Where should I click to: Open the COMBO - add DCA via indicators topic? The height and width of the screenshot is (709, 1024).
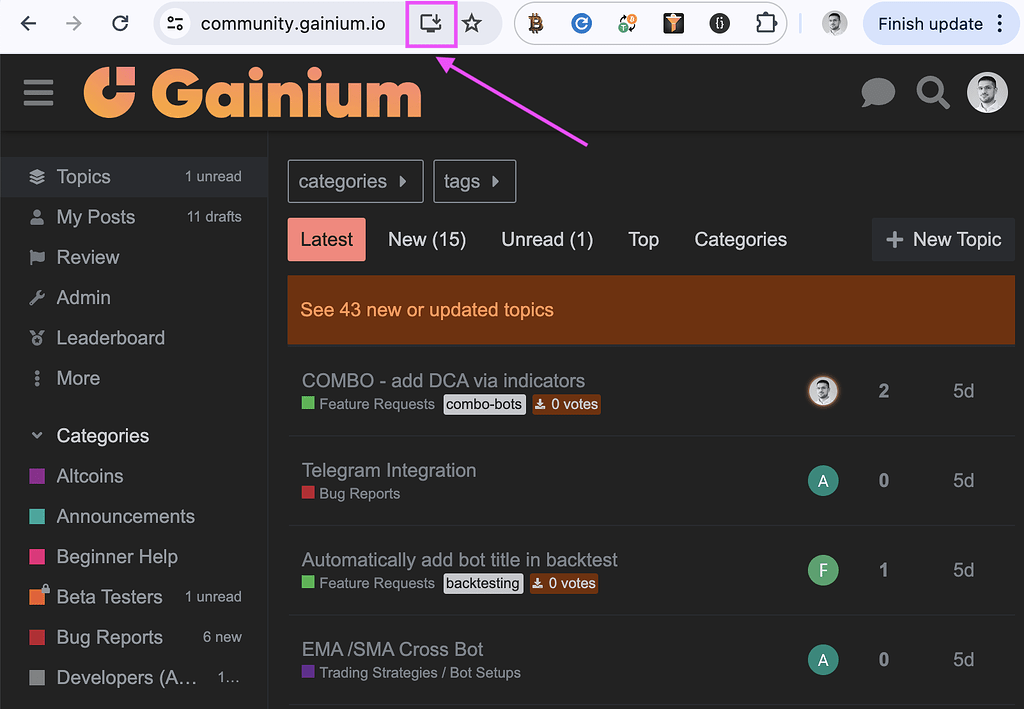coord(443,381)
